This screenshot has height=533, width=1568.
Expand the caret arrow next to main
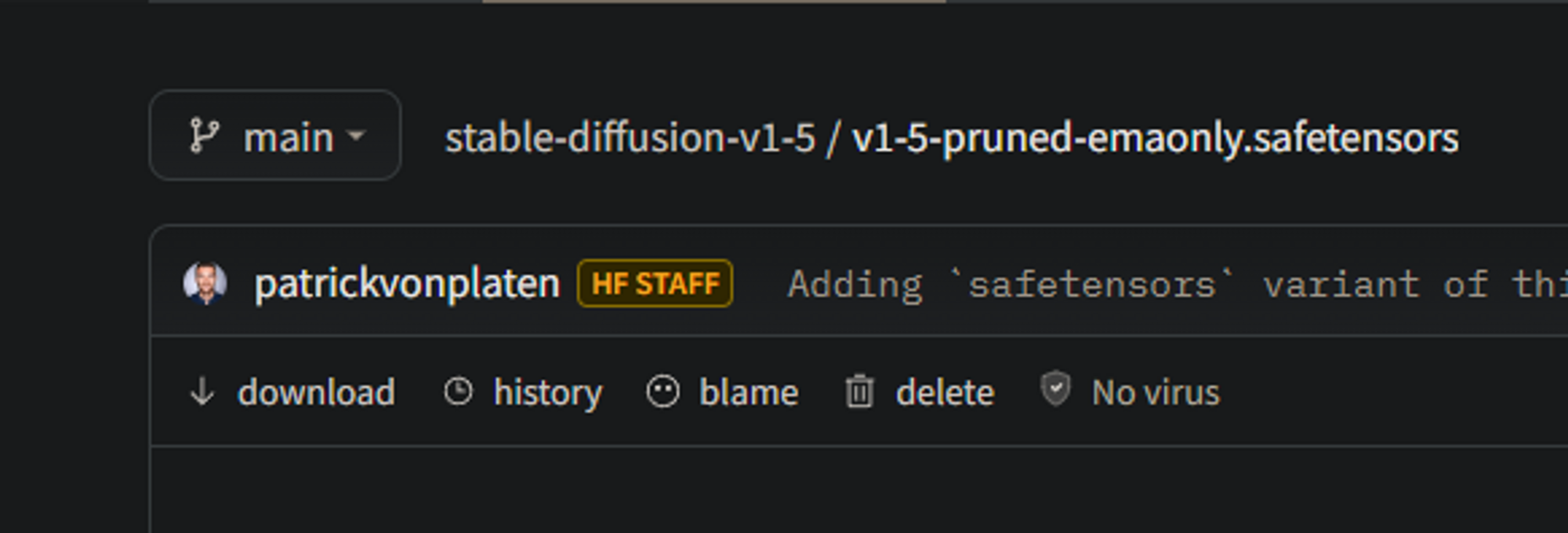357,136
